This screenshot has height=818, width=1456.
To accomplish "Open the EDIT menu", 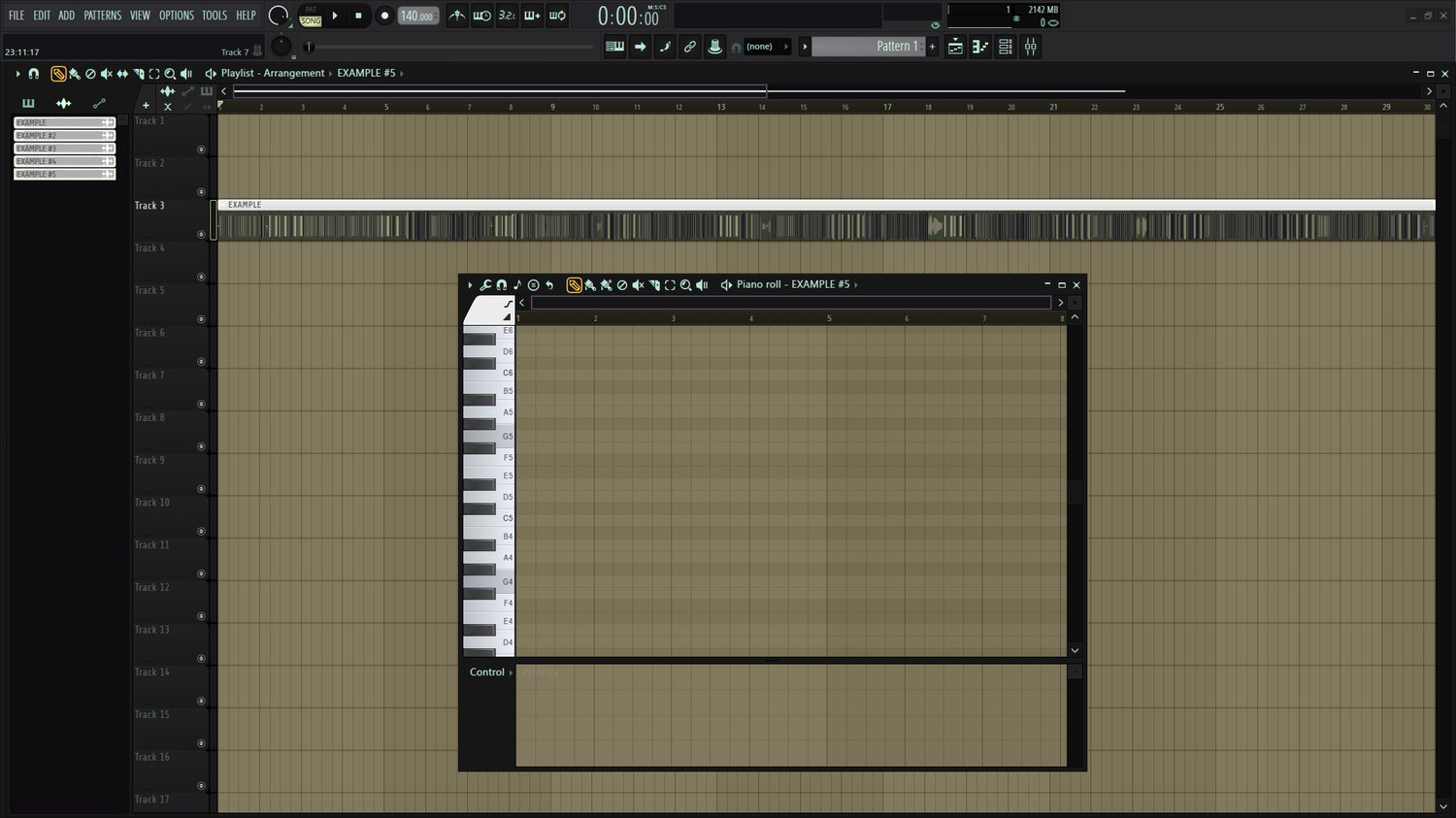I will [42, 16].
